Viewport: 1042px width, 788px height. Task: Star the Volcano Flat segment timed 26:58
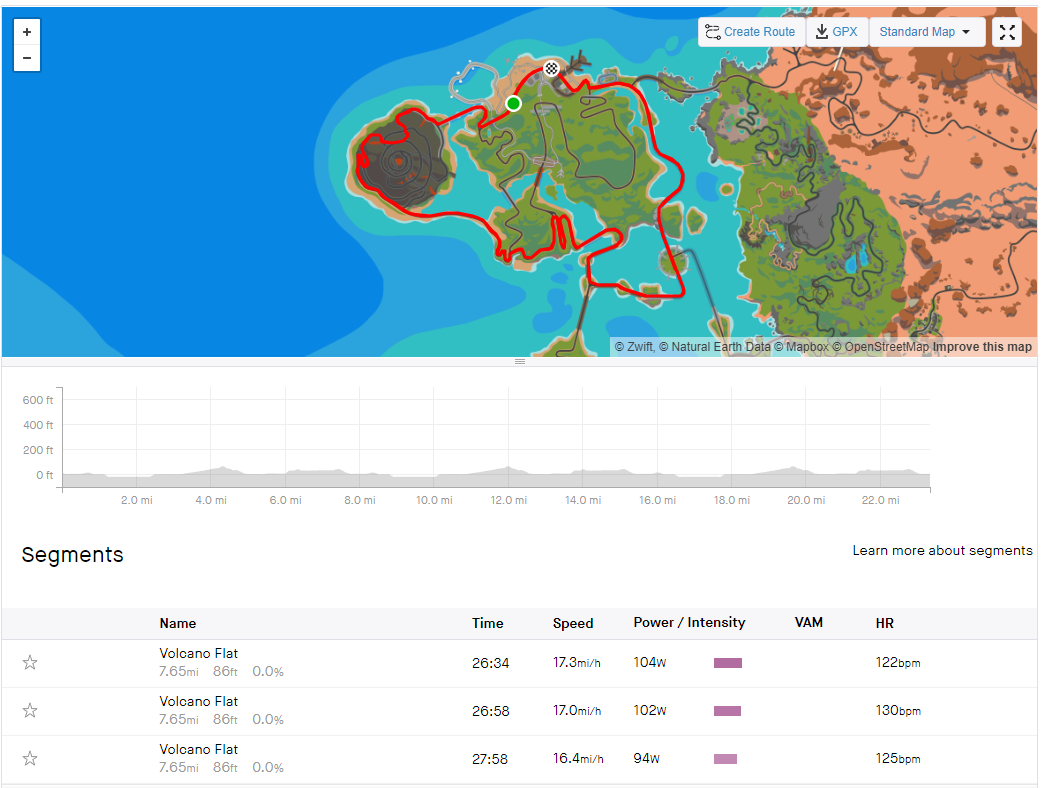[30, 710]
